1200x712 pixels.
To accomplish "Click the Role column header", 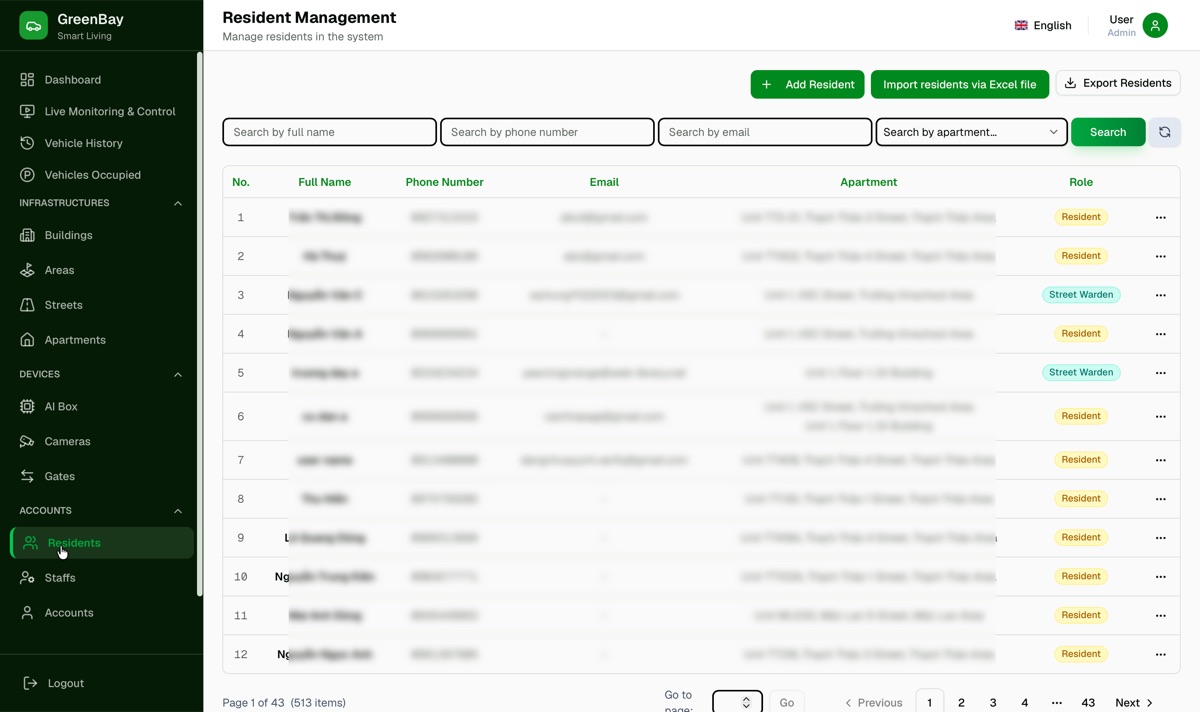I will (x=1081, y=182).
